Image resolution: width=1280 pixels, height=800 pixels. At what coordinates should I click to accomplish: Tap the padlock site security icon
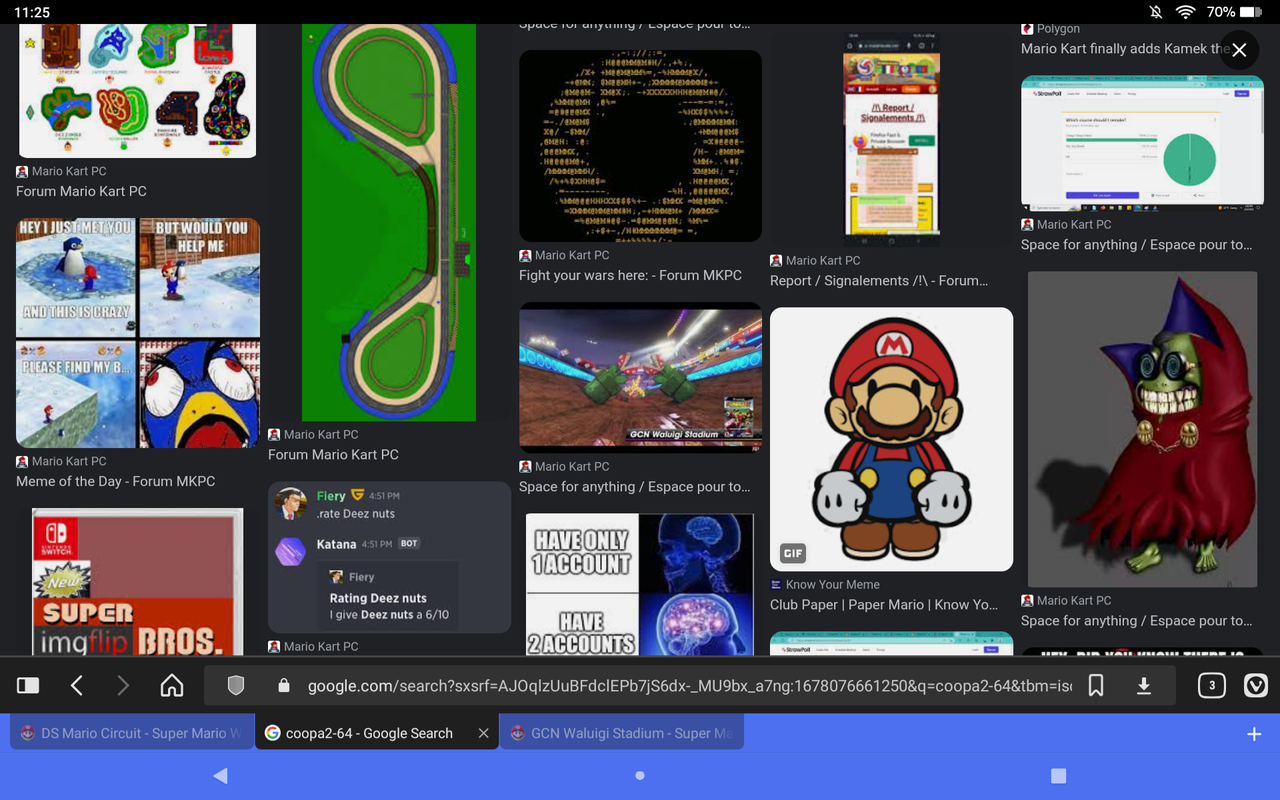tap(284, 686)
